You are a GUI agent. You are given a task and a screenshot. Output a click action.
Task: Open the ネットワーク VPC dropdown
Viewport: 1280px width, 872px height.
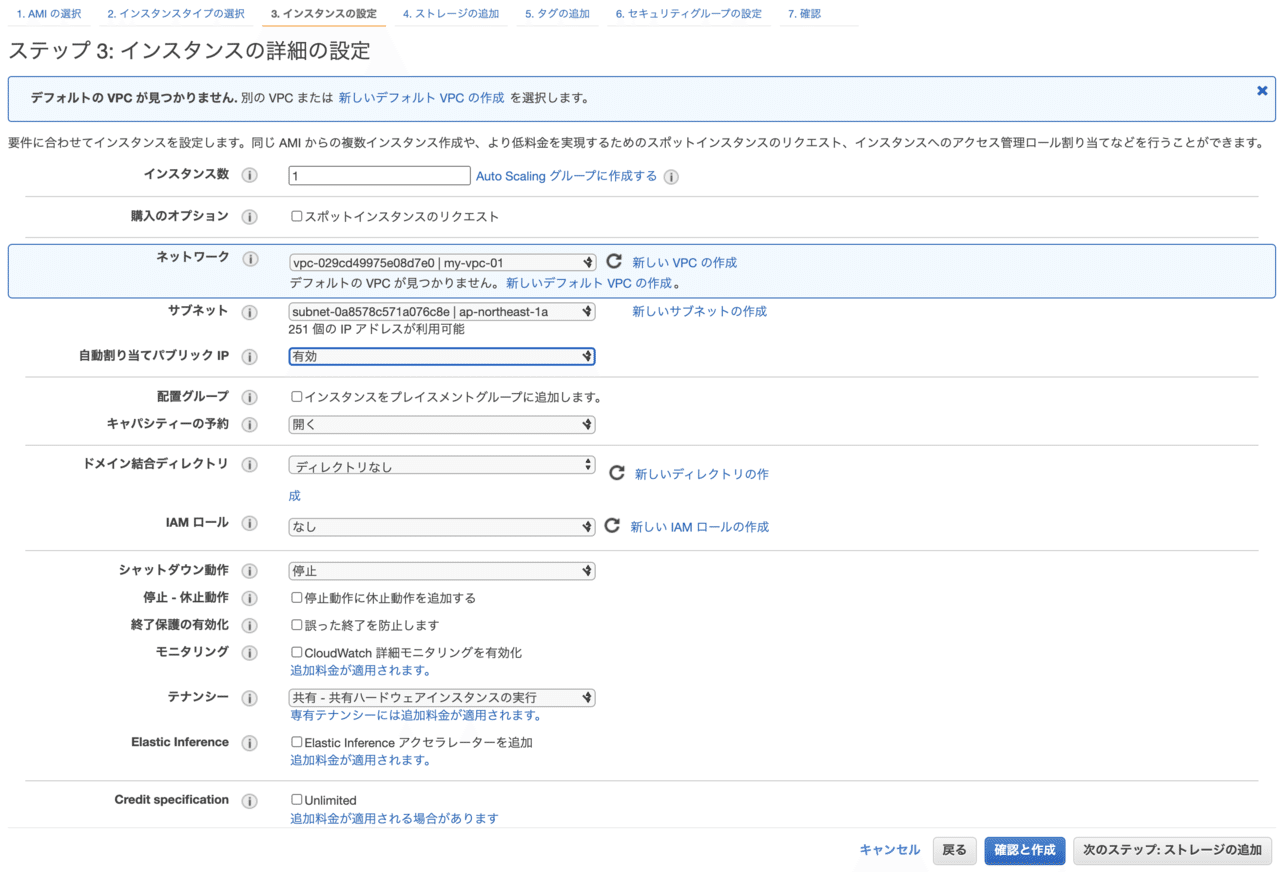[x=442, y=263]
